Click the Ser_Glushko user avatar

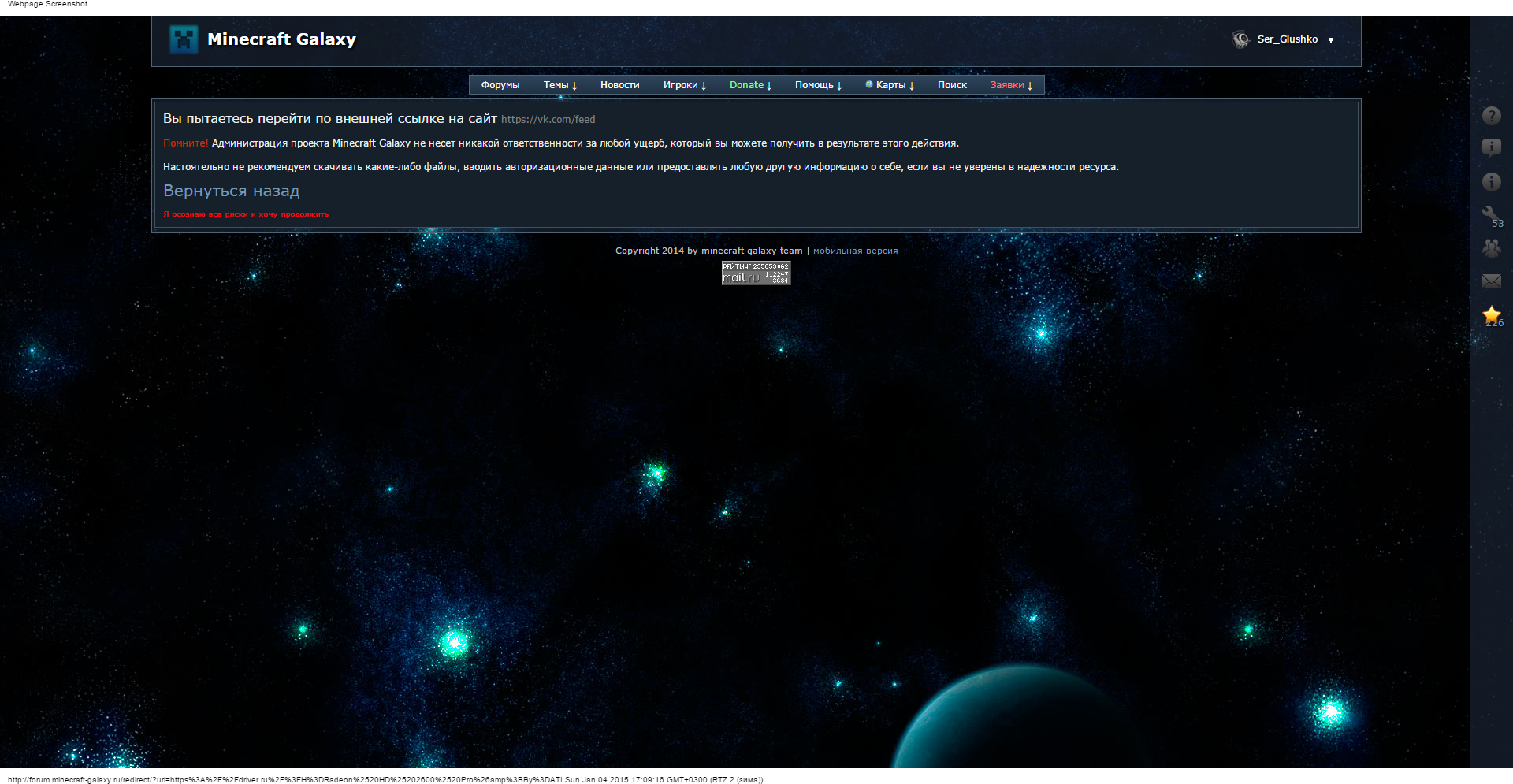(1241, 39)
